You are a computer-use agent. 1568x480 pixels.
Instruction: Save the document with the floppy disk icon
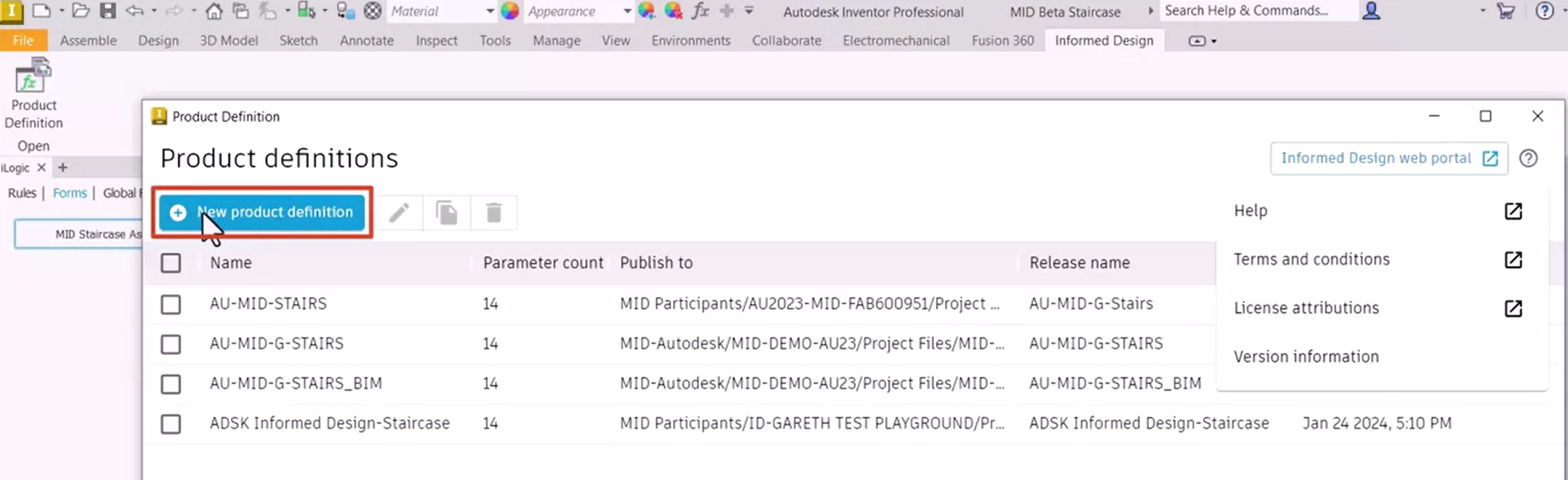point(108,11)
